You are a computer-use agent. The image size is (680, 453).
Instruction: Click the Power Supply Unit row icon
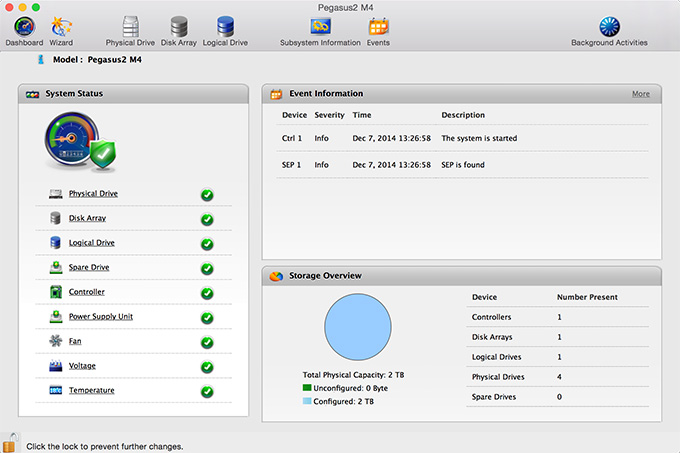pos(56,316)
